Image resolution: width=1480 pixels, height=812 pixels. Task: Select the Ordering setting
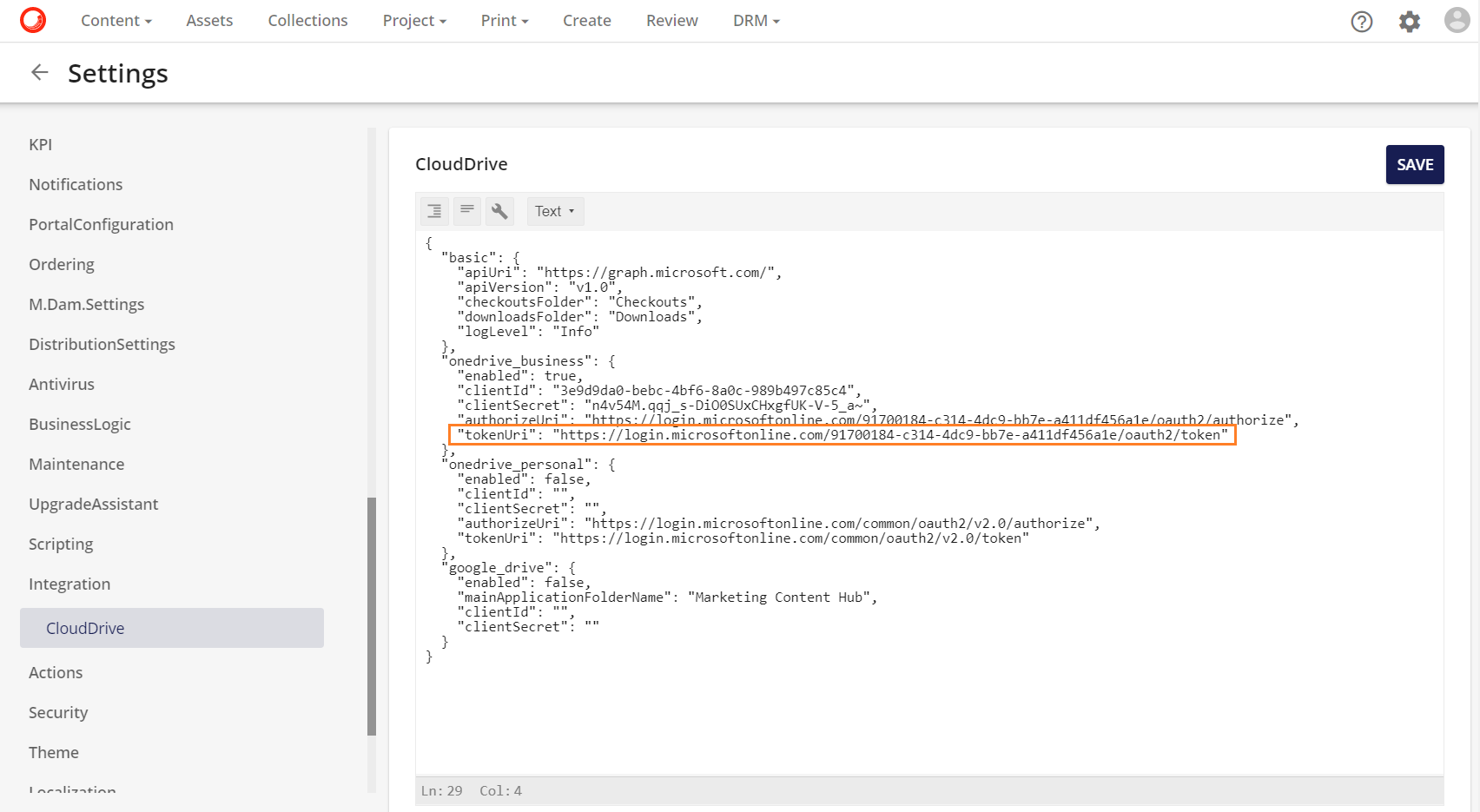coord(62,264)
